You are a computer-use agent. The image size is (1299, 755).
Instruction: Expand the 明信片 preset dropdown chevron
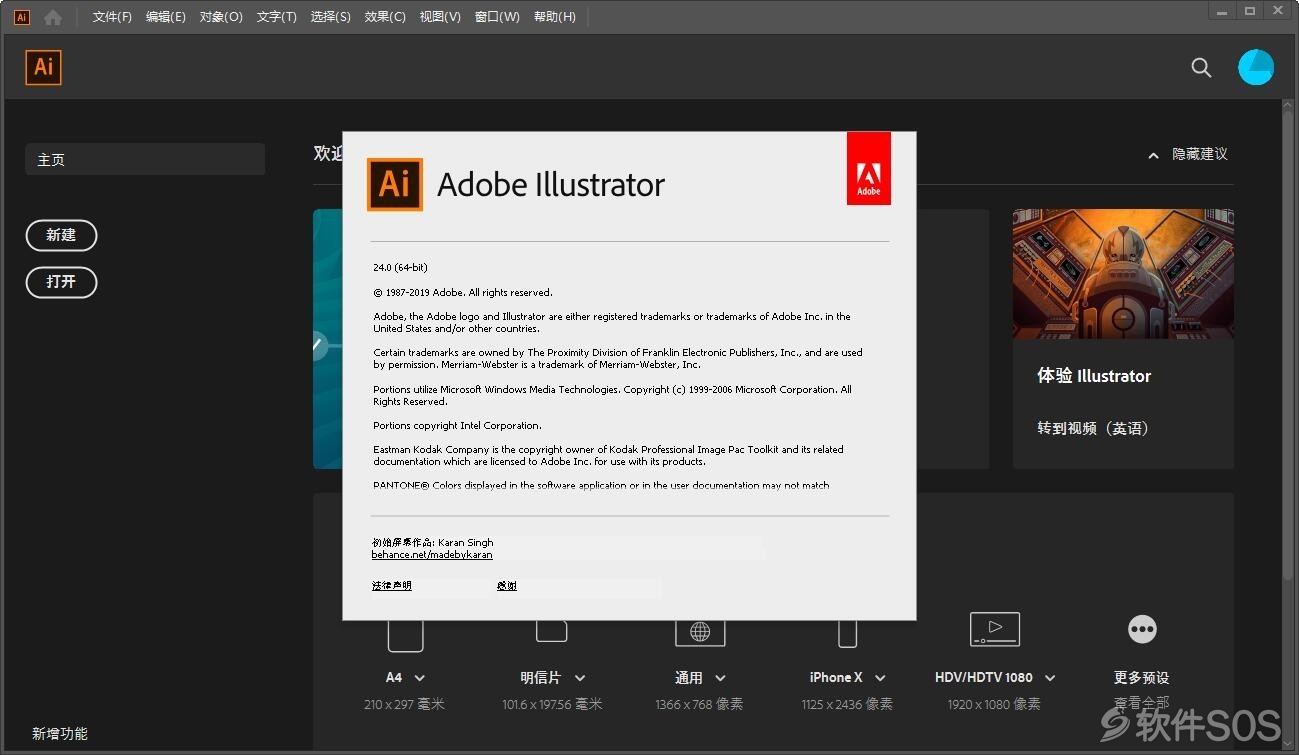[580, 678]
